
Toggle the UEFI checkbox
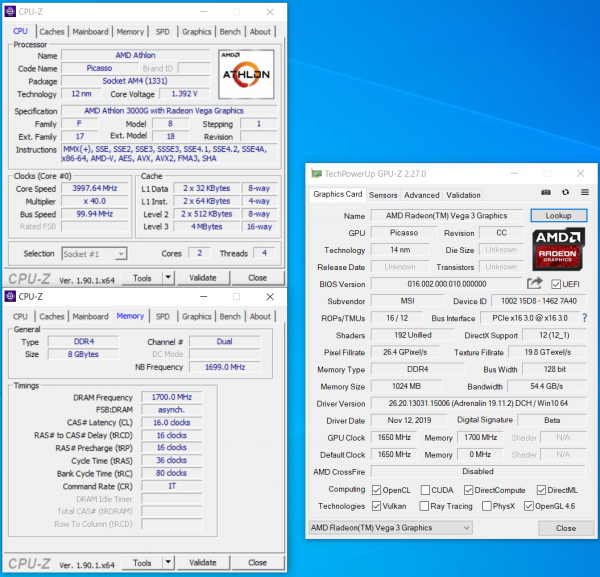click(x=556, y=284)
